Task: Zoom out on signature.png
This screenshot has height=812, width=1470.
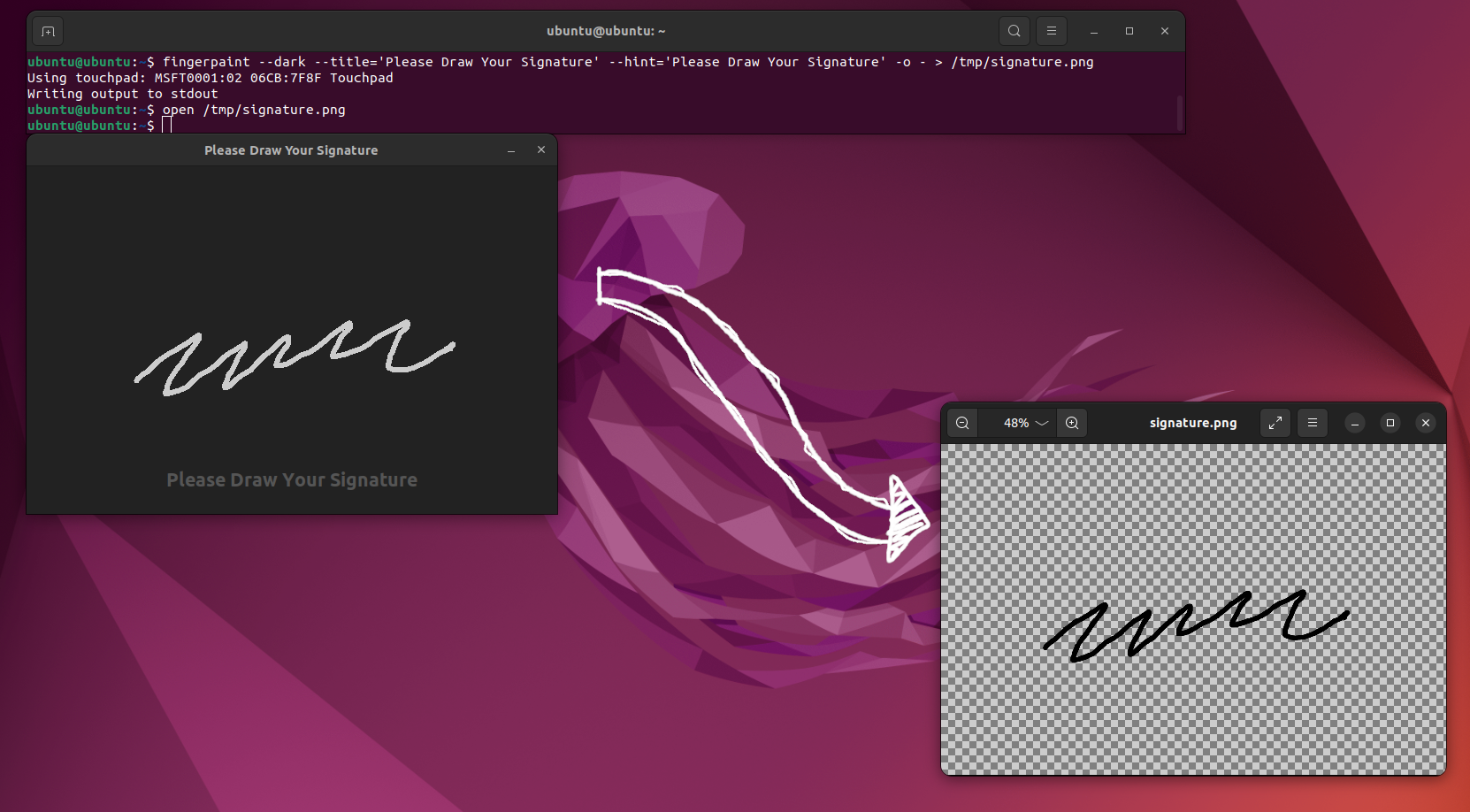Action: tap(962, 423)
